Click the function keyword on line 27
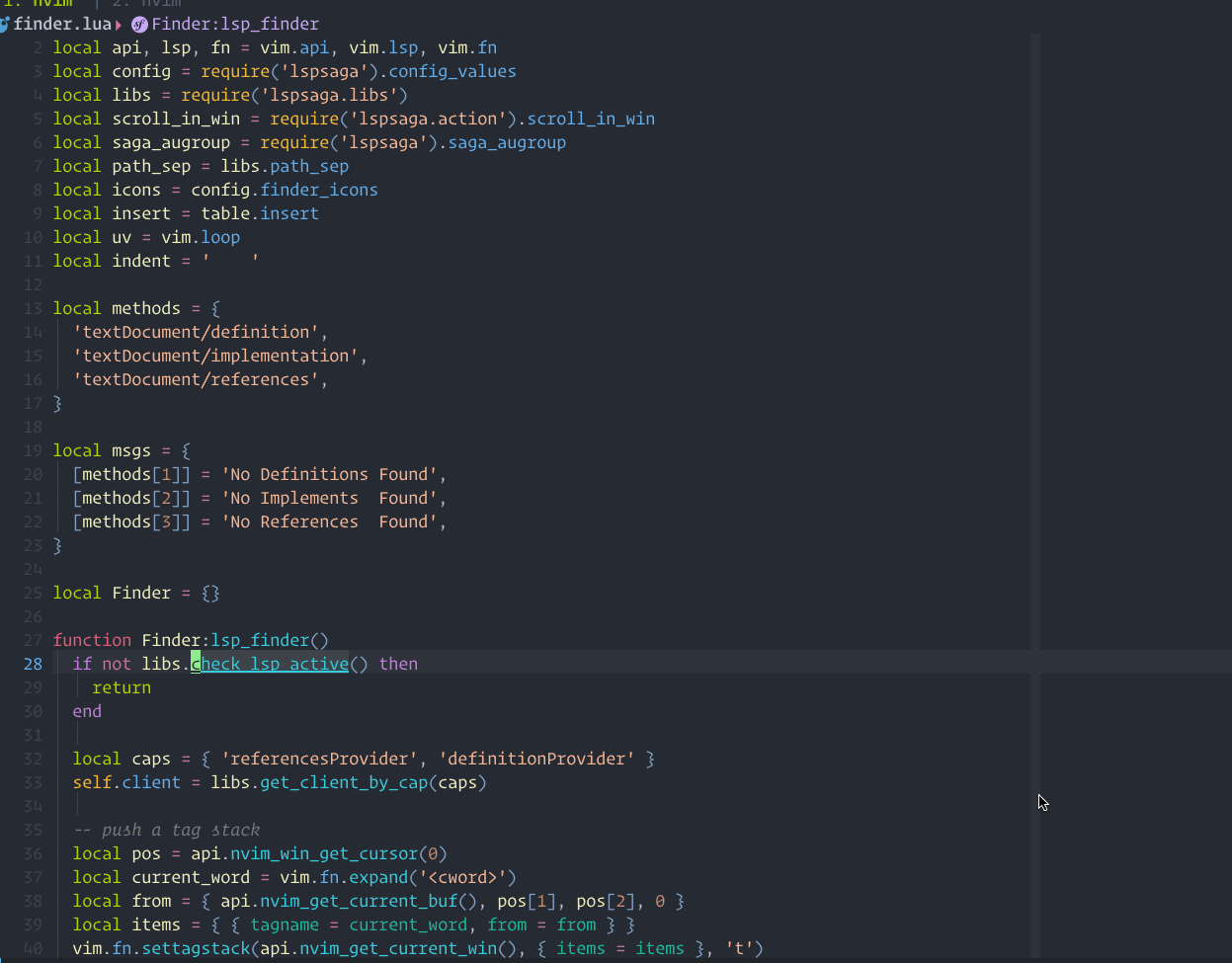Viewport: 1232px width, 963px height. point(92,640)
